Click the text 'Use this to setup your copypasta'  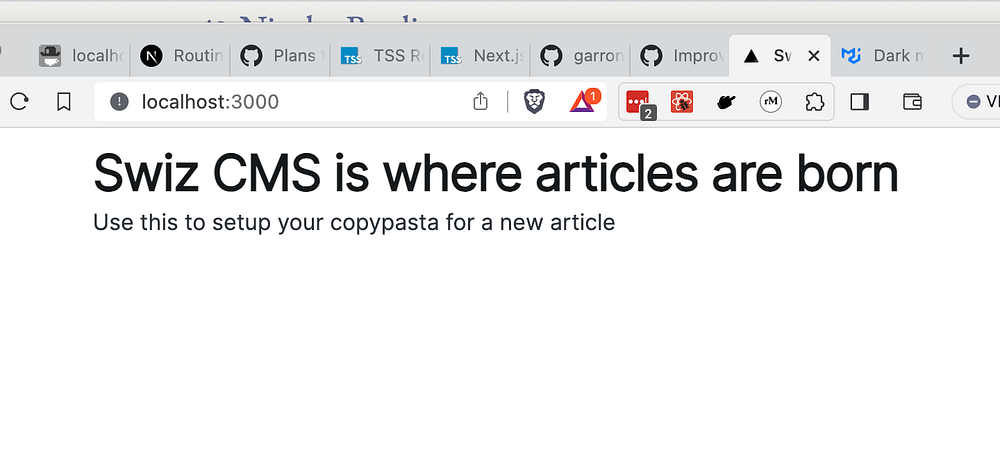264,223
